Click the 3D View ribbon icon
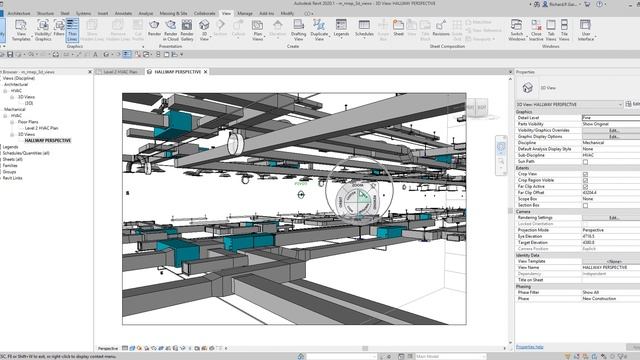The width and height of the screenshot is (640, 360). pyautogui.click(x=204, y=30)
